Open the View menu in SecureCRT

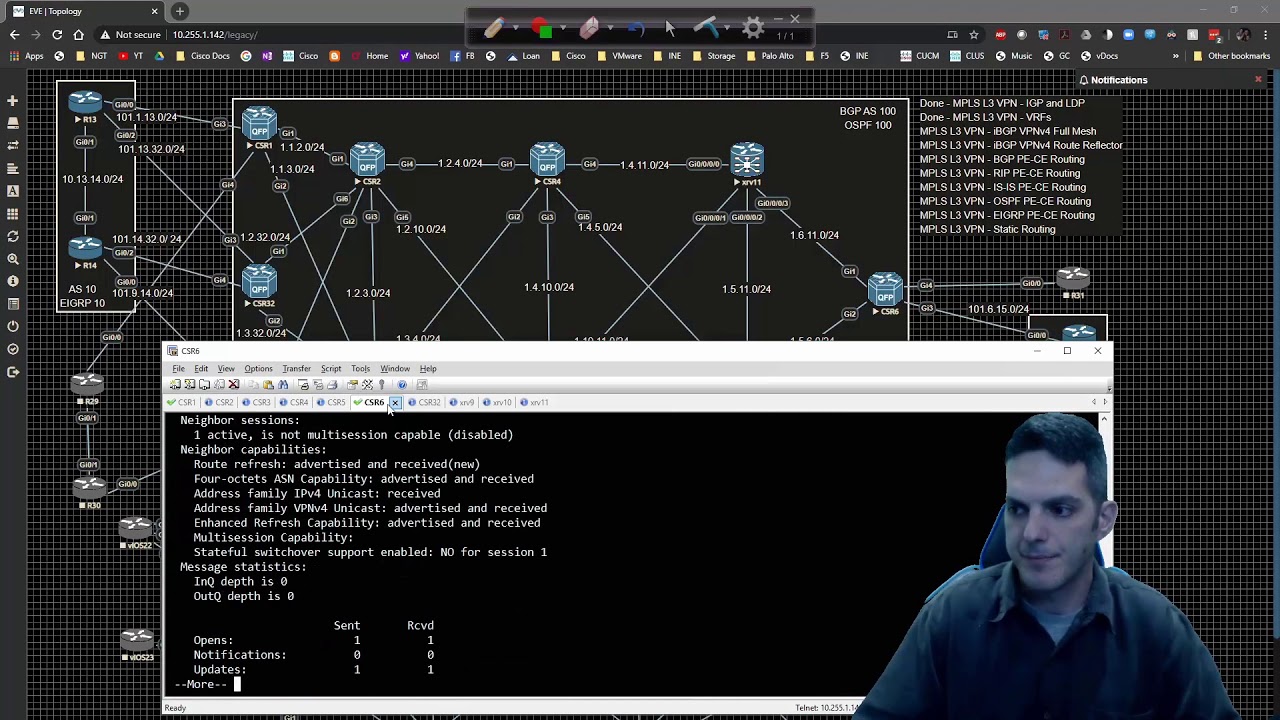226,368
